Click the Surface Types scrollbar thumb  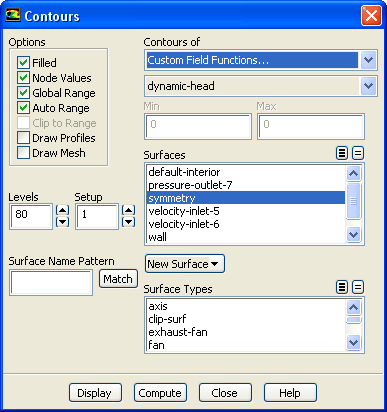(x=353, y=320)
